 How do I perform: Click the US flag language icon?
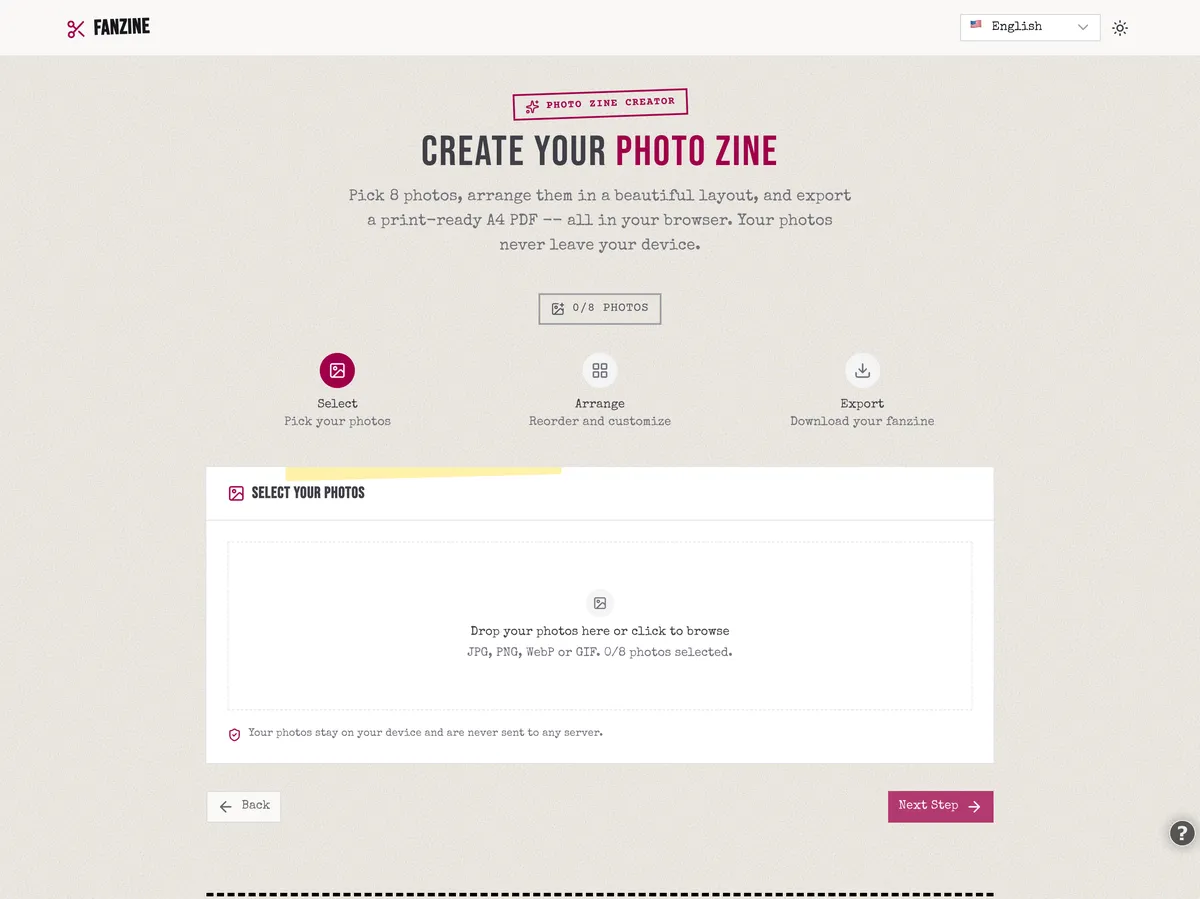pos(976,25)
